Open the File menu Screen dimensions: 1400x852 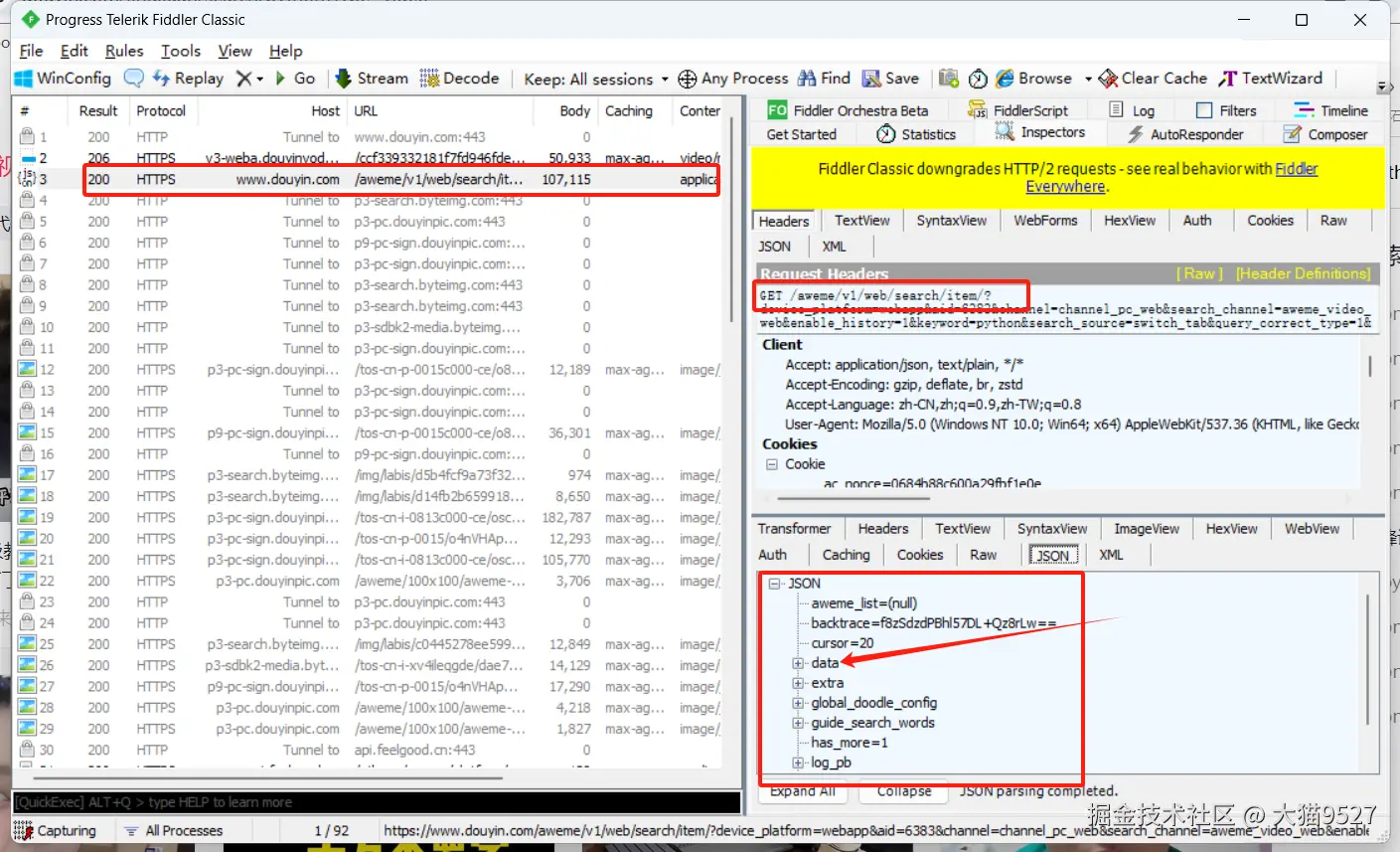[31, 51]
